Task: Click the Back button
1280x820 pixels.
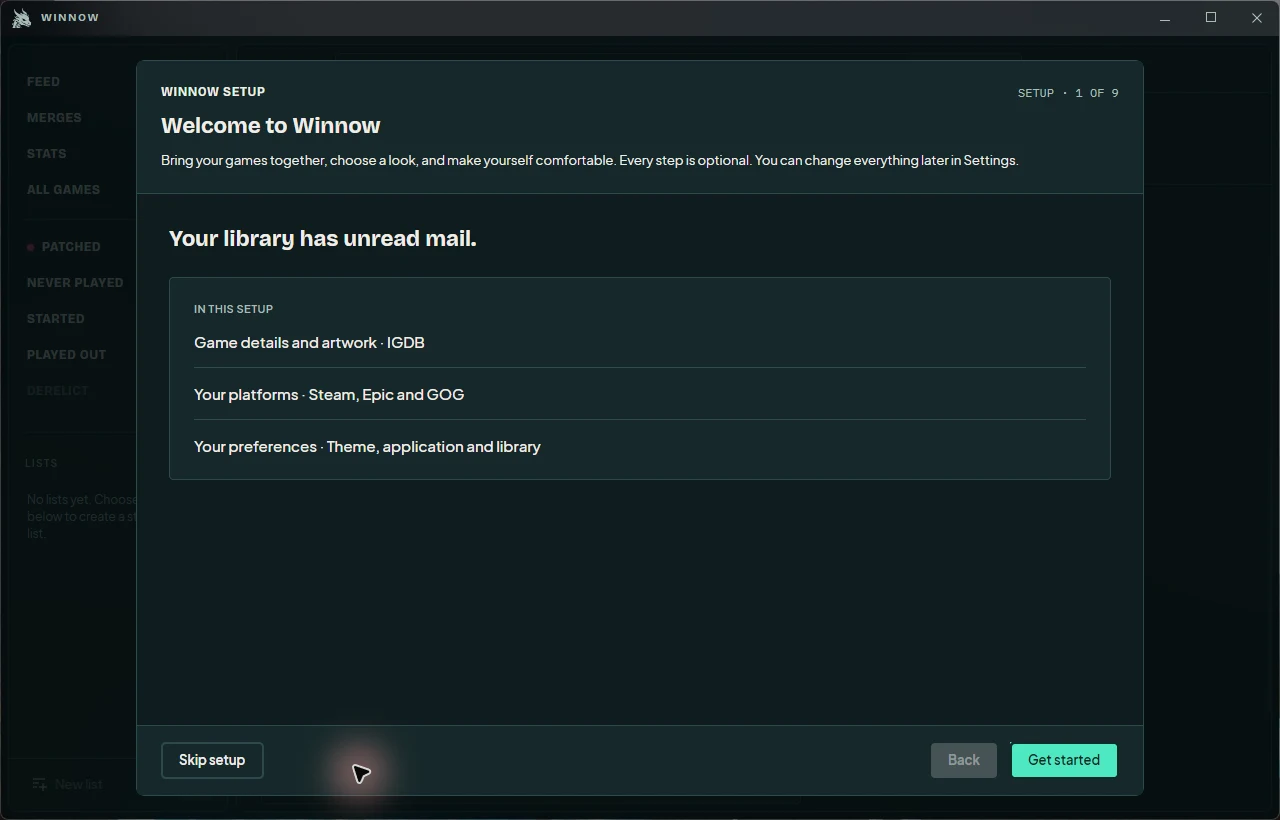Action: [x=964, y=760]
